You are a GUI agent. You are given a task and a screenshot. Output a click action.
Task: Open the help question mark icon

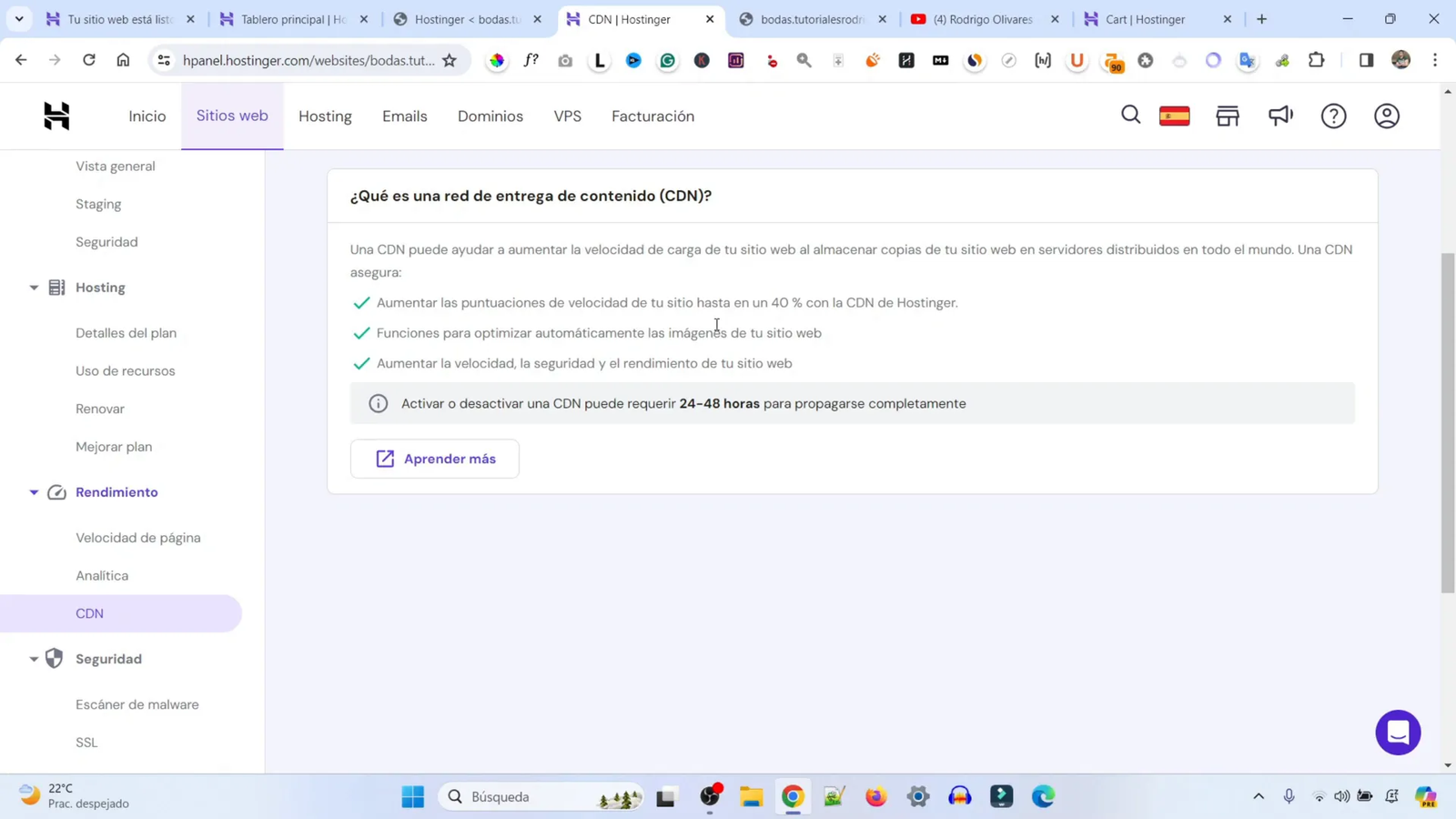1333,116
